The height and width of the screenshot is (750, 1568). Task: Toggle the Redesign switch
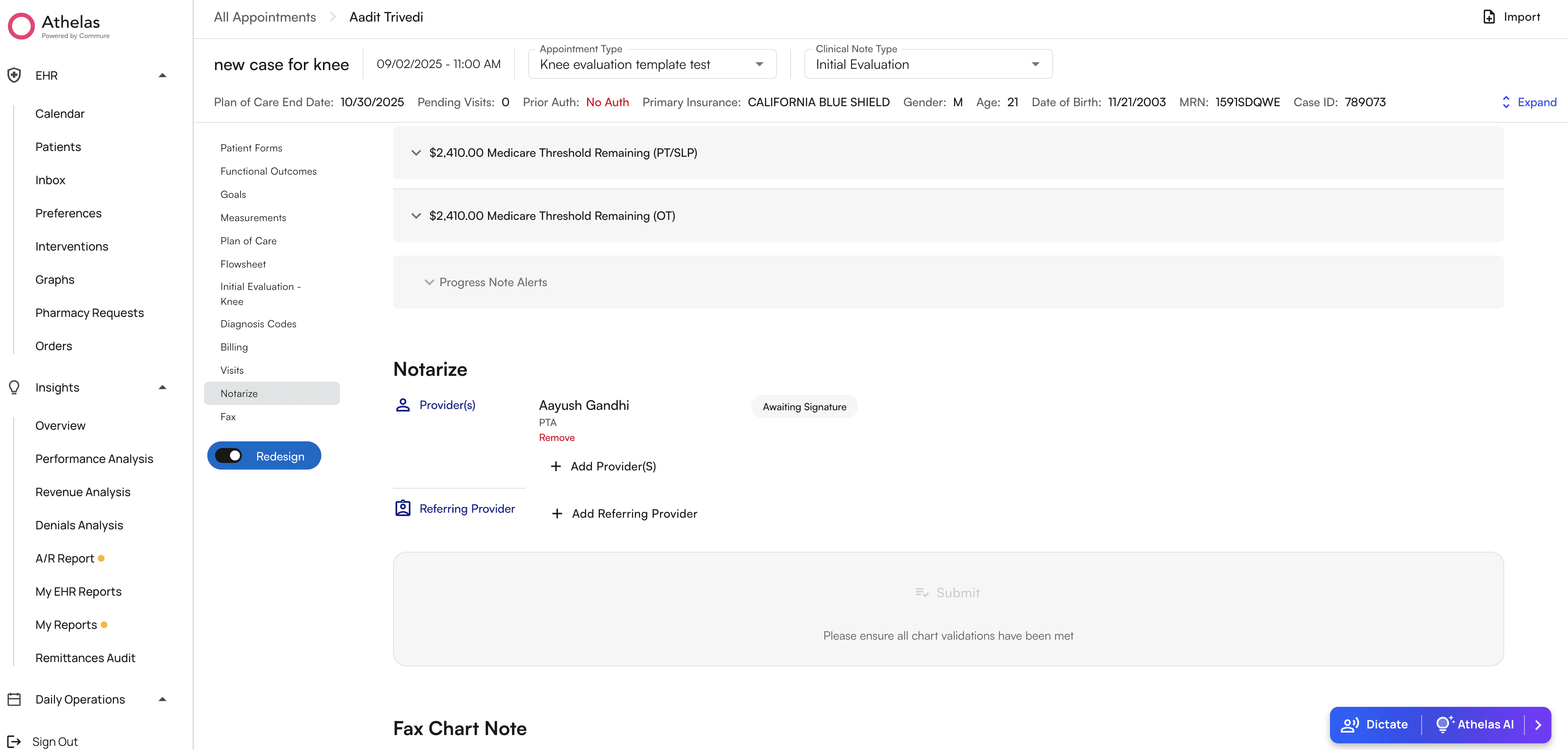(229, 456)
